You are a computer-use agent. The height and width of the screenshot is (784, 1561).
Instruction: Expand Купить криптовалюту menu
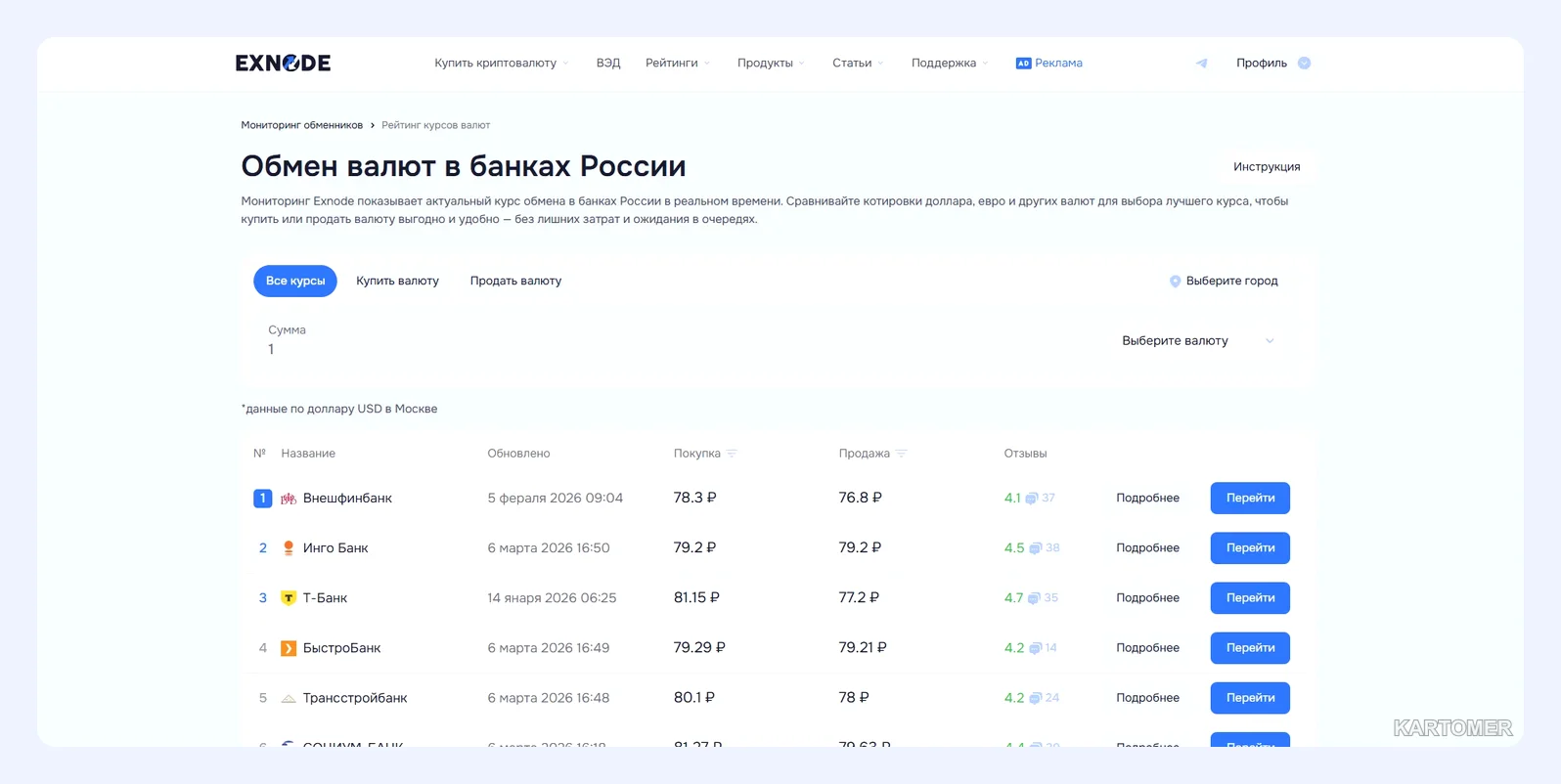click(x=502, y=63)
